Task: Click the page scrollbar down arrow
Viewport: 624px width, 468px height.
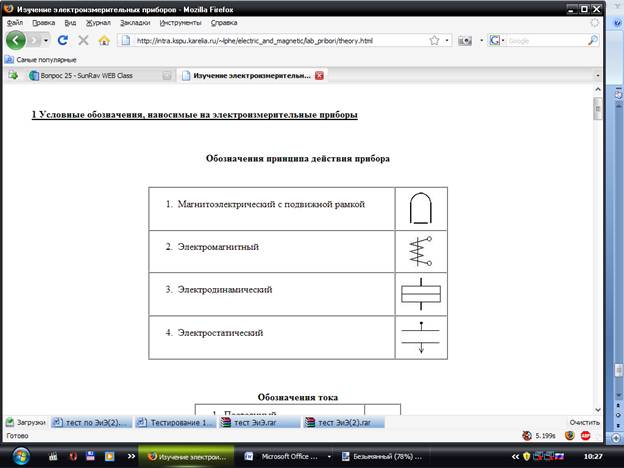Action: tap(598, 410)
